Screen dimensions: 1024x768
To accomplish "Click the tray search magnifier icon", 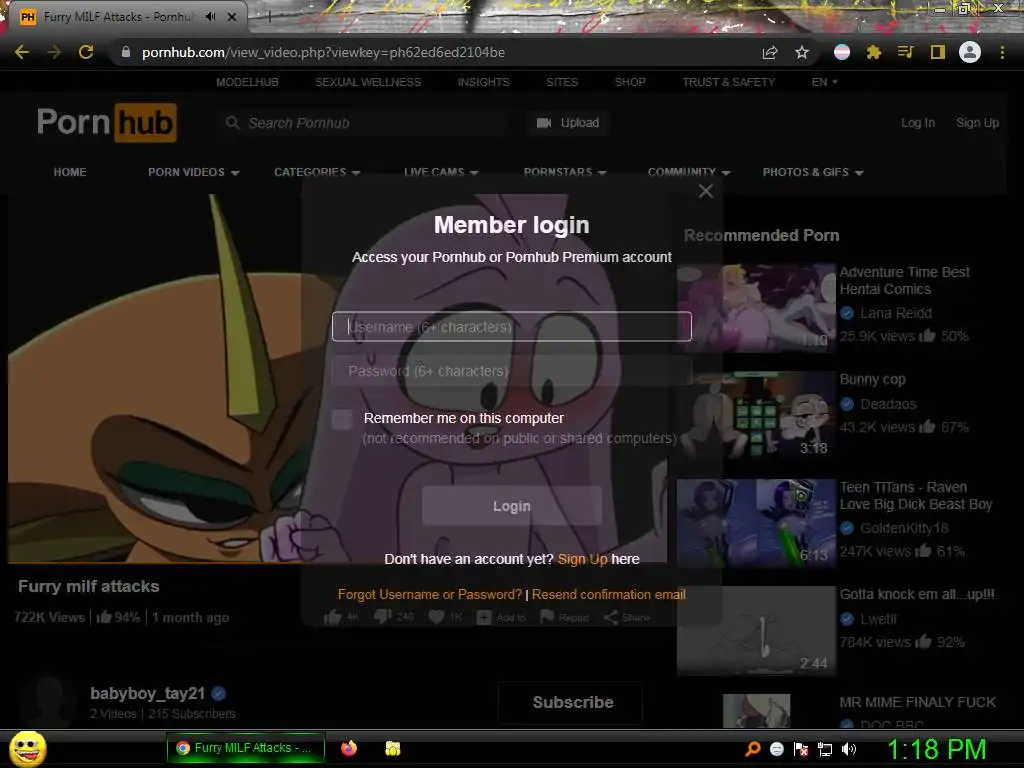I will pyautogui.click(x=753, y=748).
